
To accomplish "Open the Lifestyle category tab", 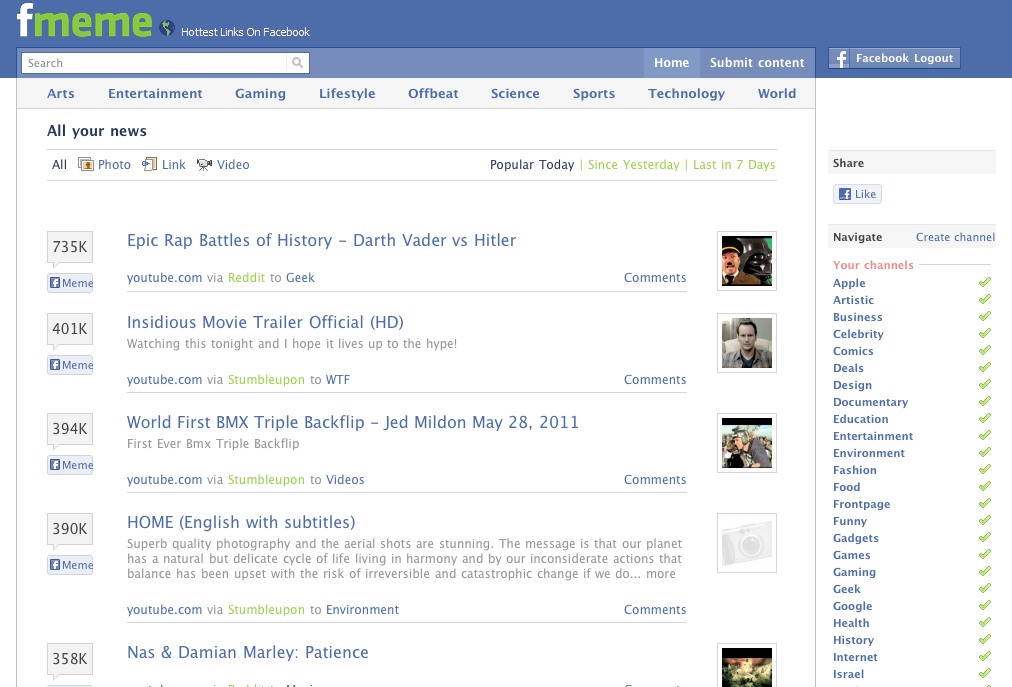I will pos(347,94).
